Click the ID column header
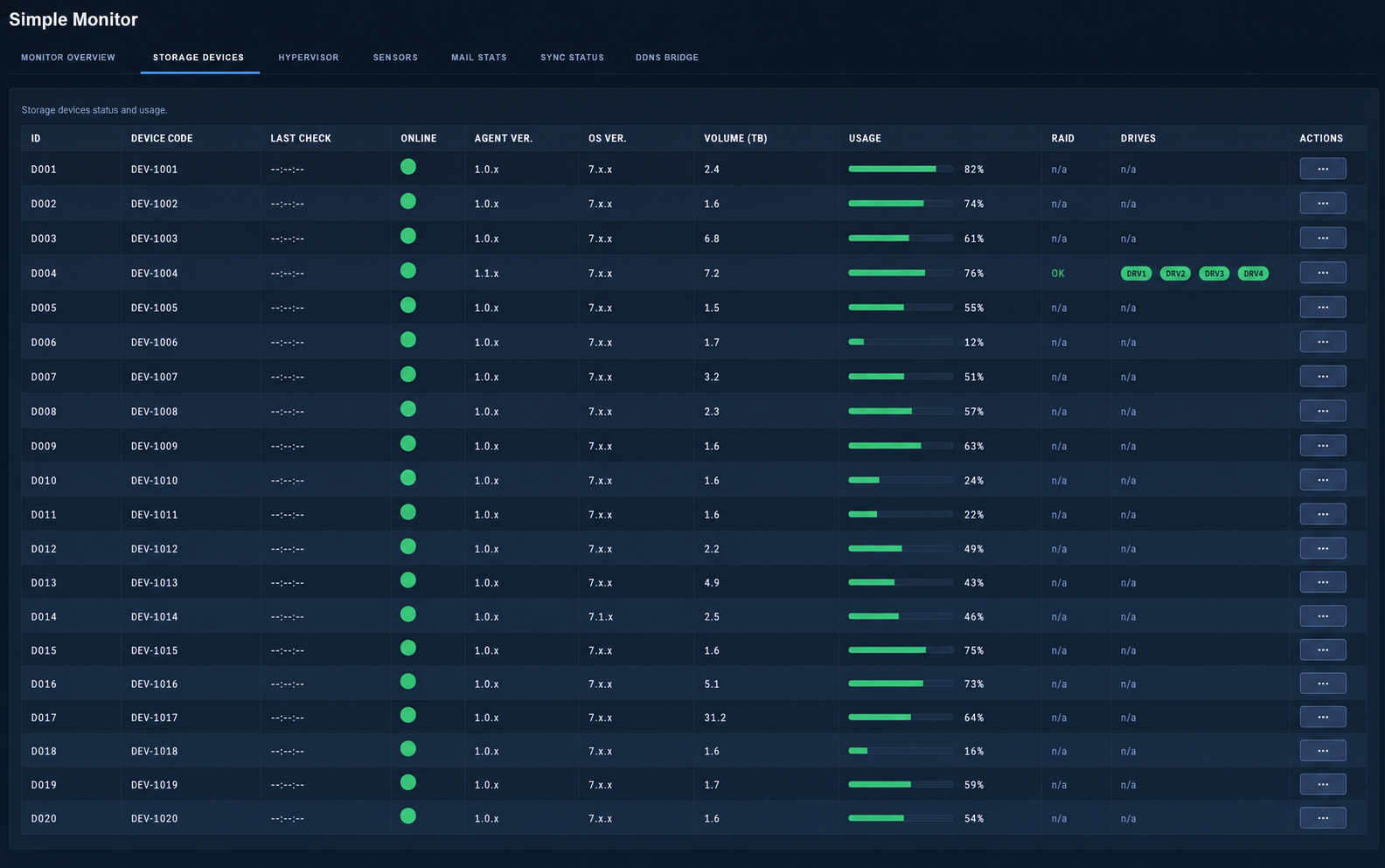 [x=36, y=138]
